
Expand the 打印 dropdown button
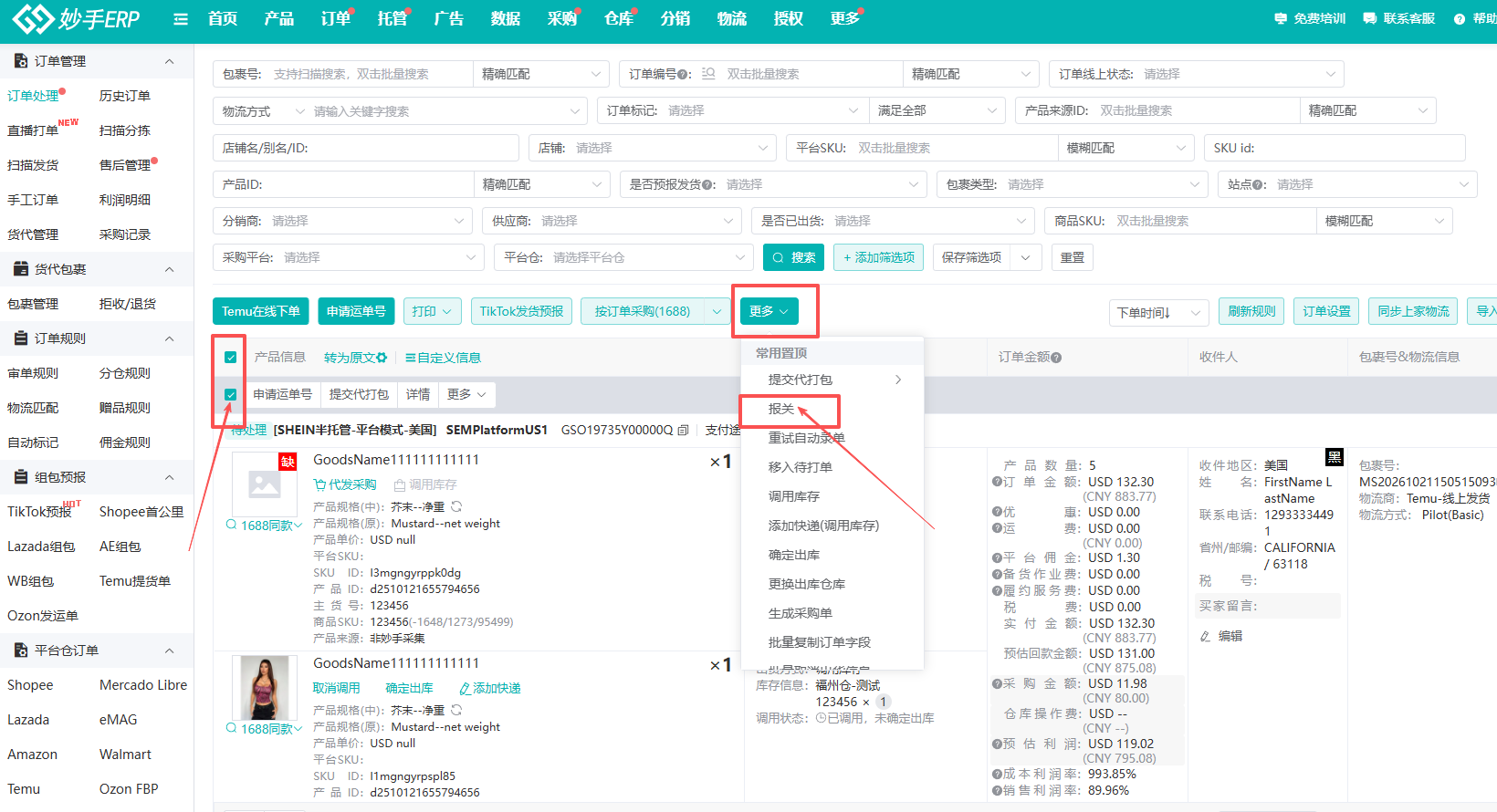432,311
